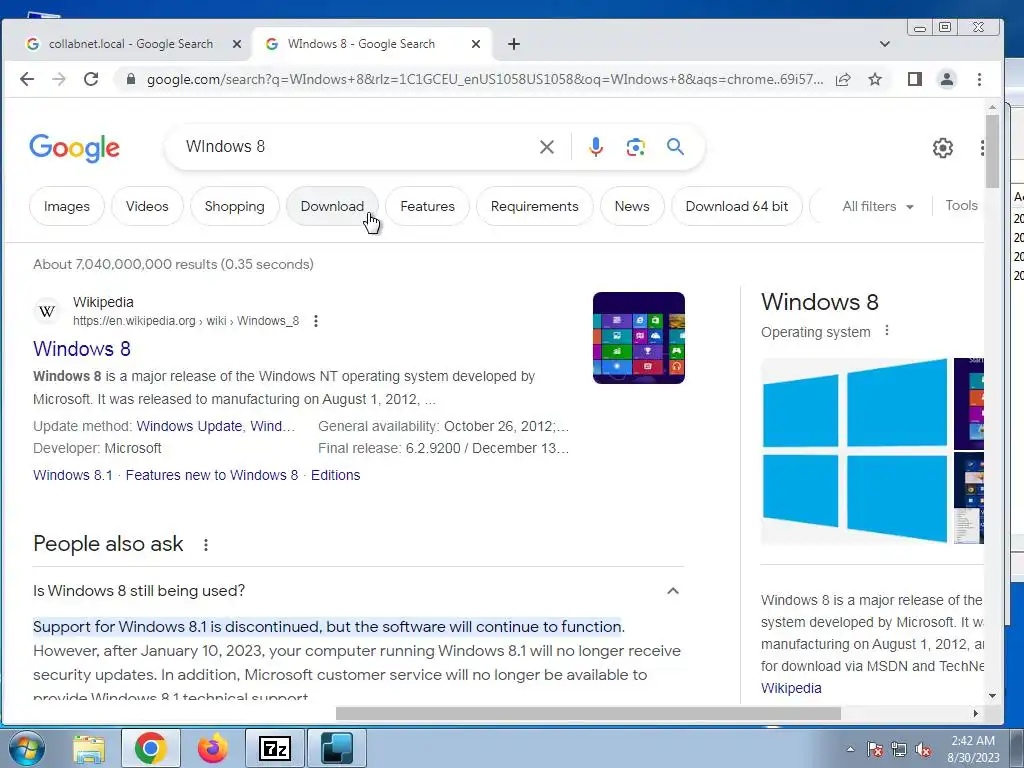Image resolution: width=1024 pixels, height=768 pixels.
Task: Go back with the browser back arrow
Action: (27, 79)
